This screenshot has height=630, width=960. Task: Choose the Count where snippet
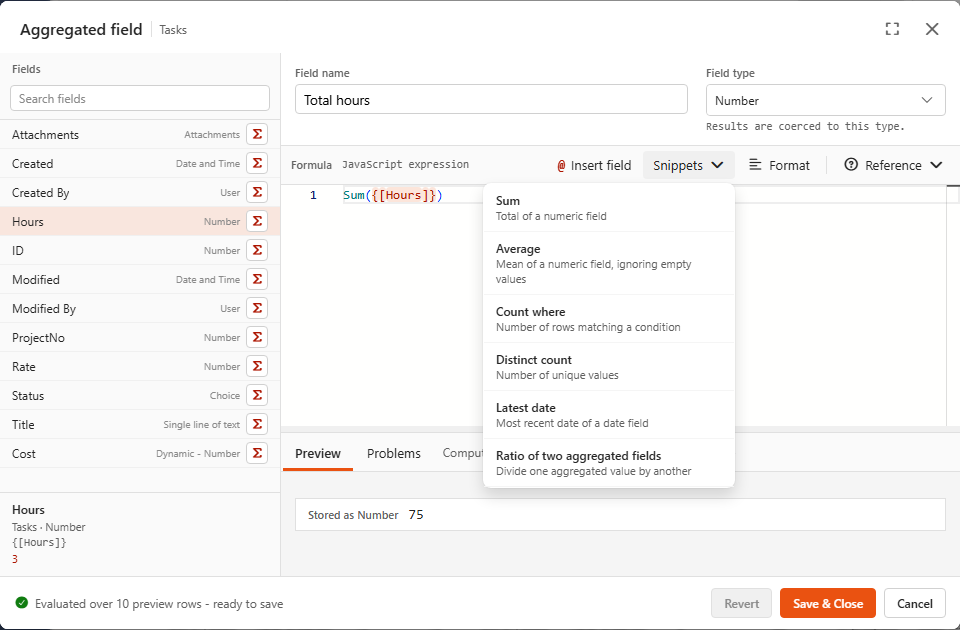click(609, 319)
